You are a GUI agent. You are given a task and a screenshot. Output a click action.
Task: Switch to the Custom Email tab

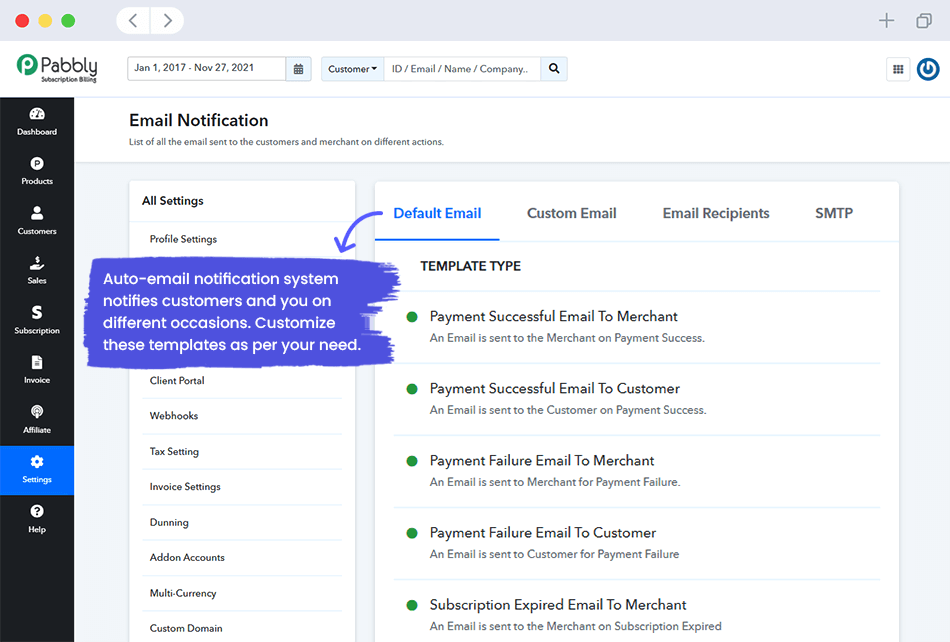(571, 213)
